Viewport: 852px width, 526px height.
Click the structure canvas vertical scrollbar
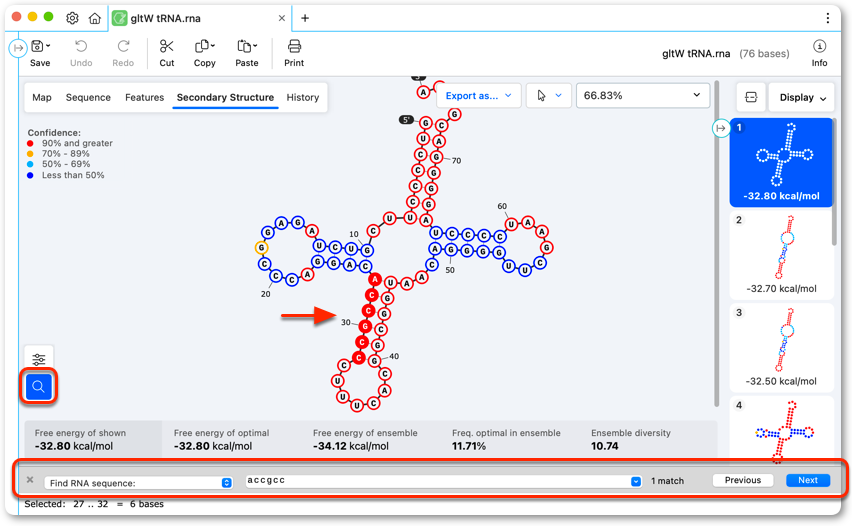pos(717,243)
